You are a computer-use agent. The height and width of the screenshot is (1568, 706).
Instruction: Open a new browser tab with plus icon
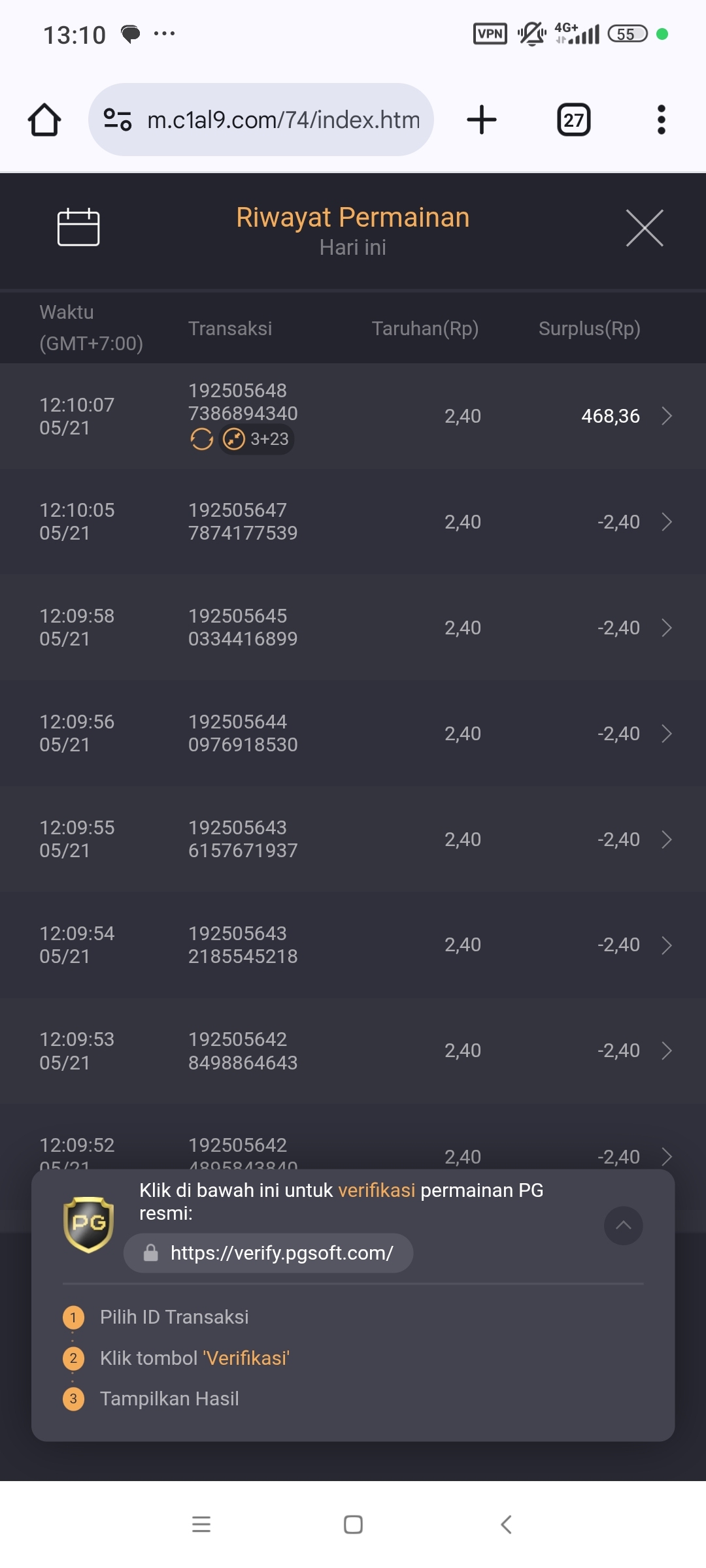click(x=482, y=120)
